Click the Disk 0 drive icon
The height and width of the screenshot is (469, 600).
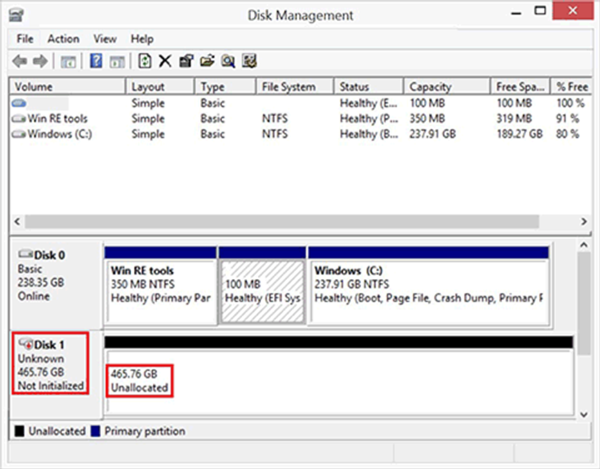(x=26, y=253)
